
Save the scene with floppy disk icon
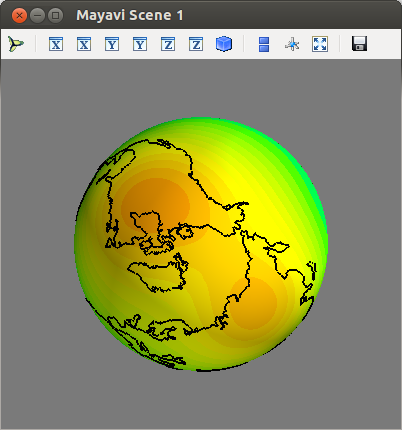click(359, 44)
